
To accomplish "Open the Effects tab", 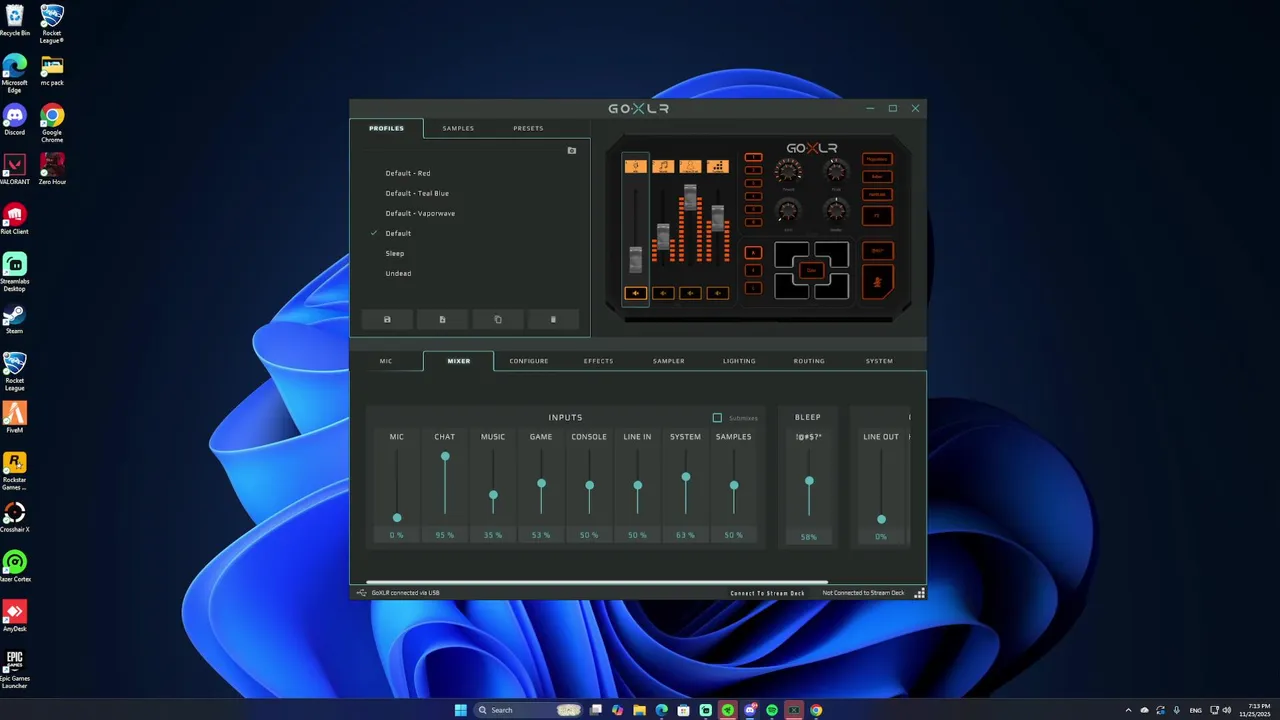I will coord(598,361).
